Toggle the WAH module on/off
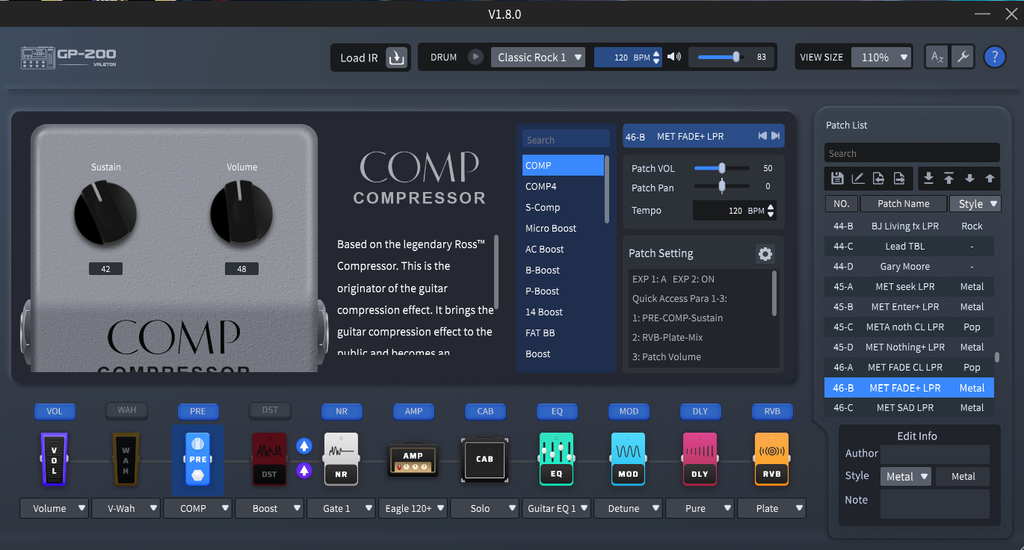Screen dimensions: 1024x550 tap(127, 410)
